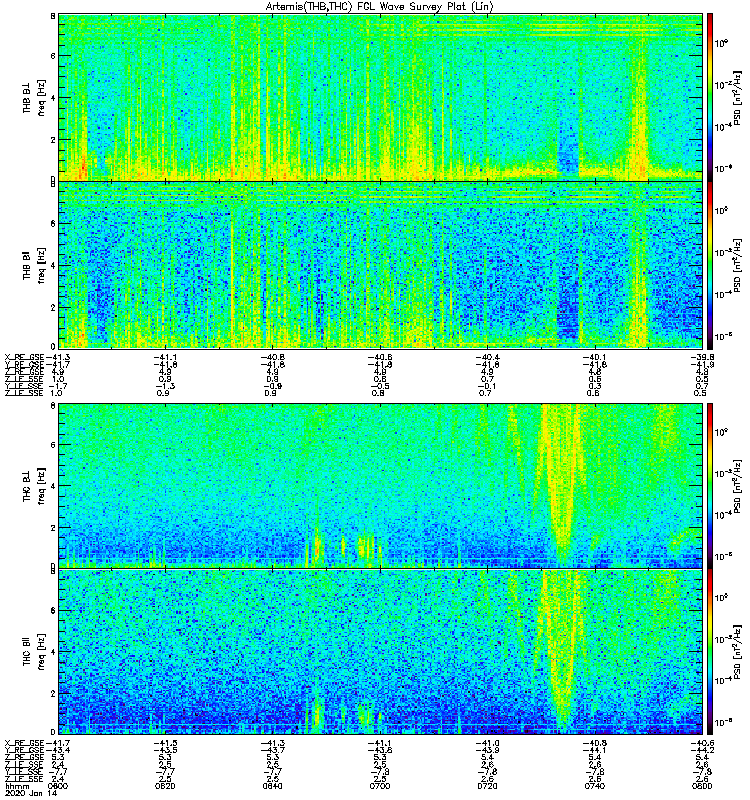This screenshot has height=800, width=750.
Task: Click the THC X_RE_GSE value '-41.5'
Action: pos(165,743)
